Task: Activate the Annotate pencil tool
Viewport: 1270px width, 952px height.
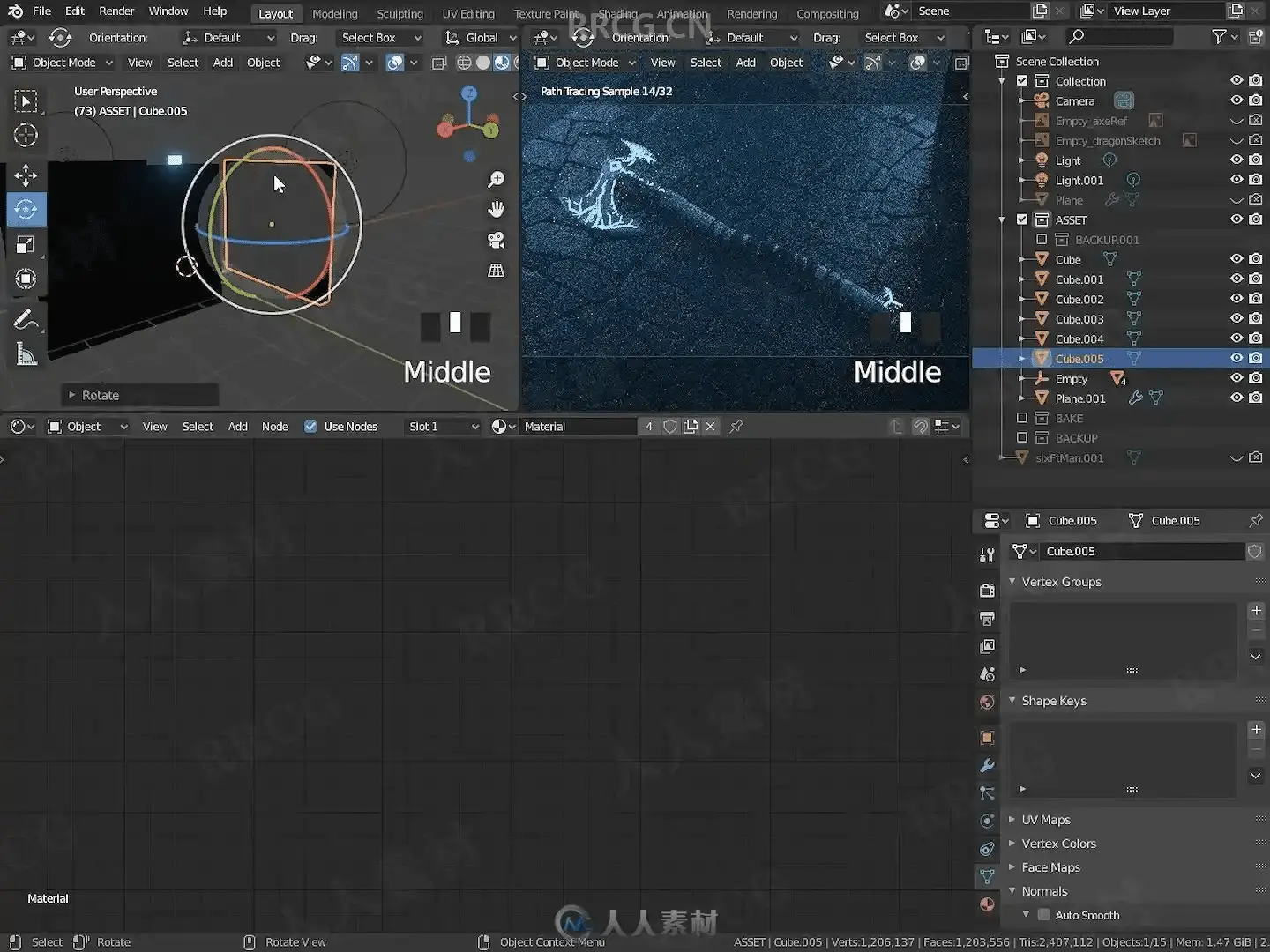Action: click(x=26, y=319)
